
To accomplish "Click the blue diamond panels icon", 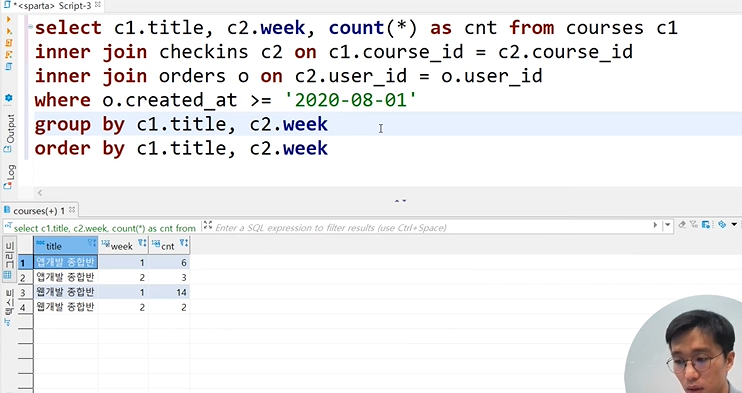I will click(x=722, y=224).
